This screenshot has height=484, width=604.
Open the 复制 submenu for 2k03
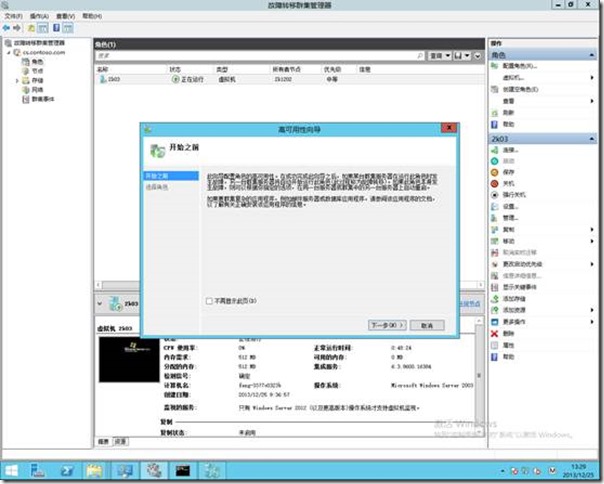click(542, 230)
